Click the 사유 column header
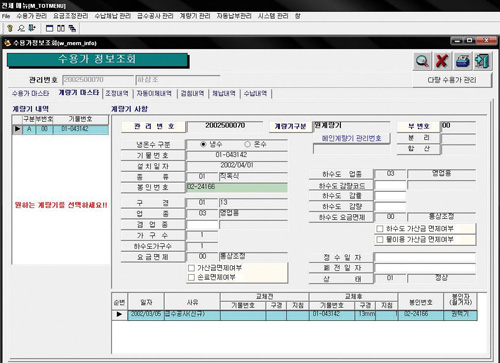The height and width of the screenshot is (363, 500). [192, 302]
